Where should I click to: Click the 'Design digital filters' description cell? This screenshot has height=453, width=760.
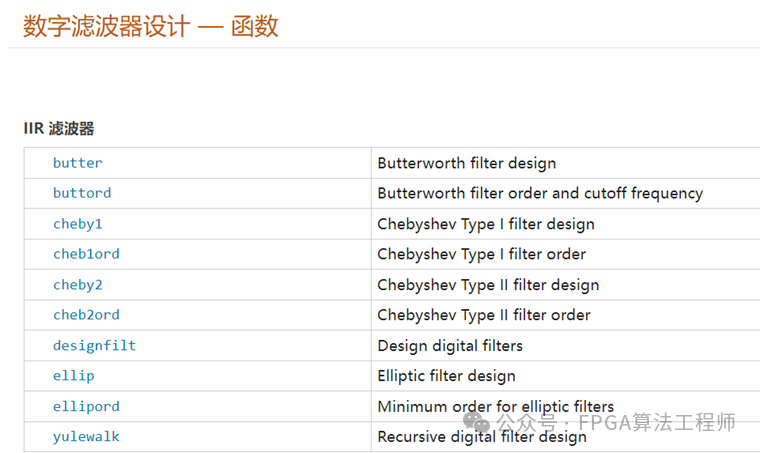[450, 346]
